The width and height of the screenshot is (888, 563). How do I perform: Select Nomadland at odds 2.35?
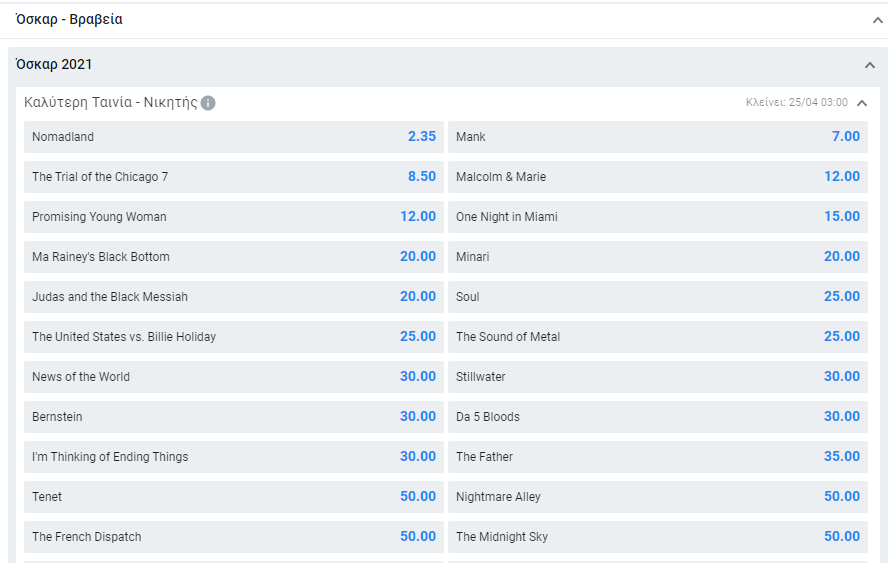coord(233,137)
